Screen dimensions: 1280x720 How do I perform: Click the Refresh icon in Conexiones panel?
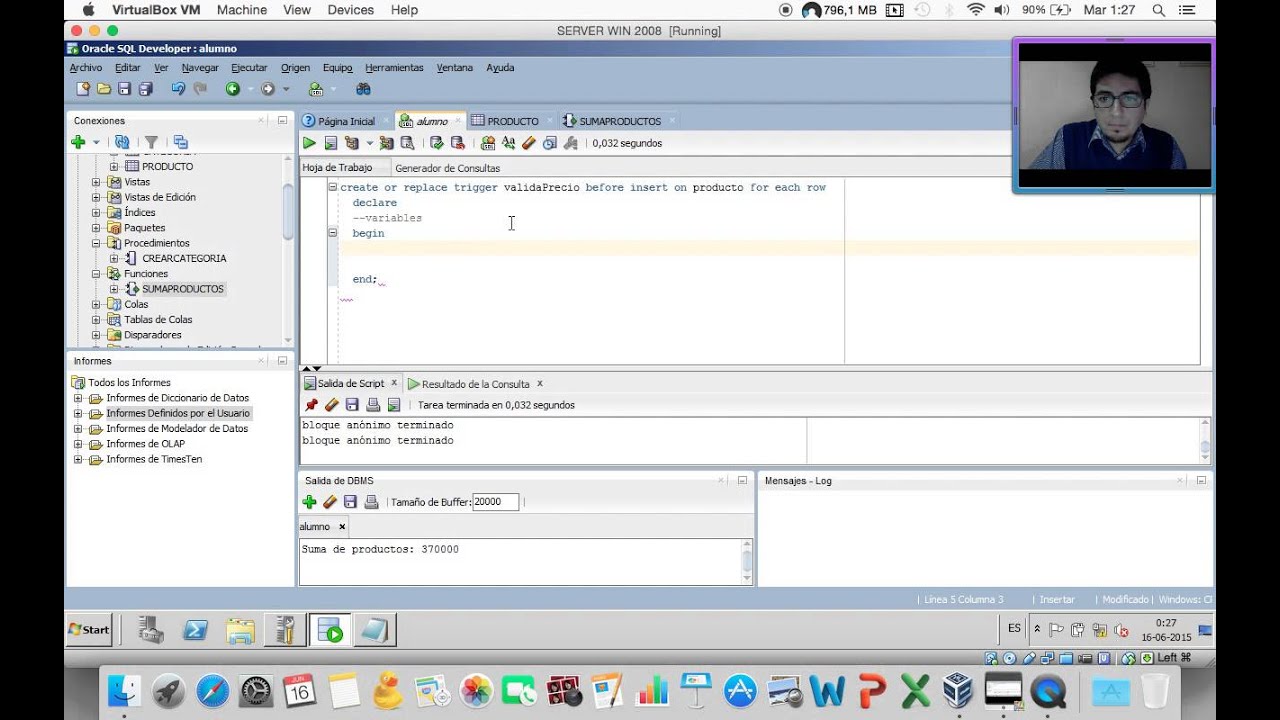tap(122, 142)
